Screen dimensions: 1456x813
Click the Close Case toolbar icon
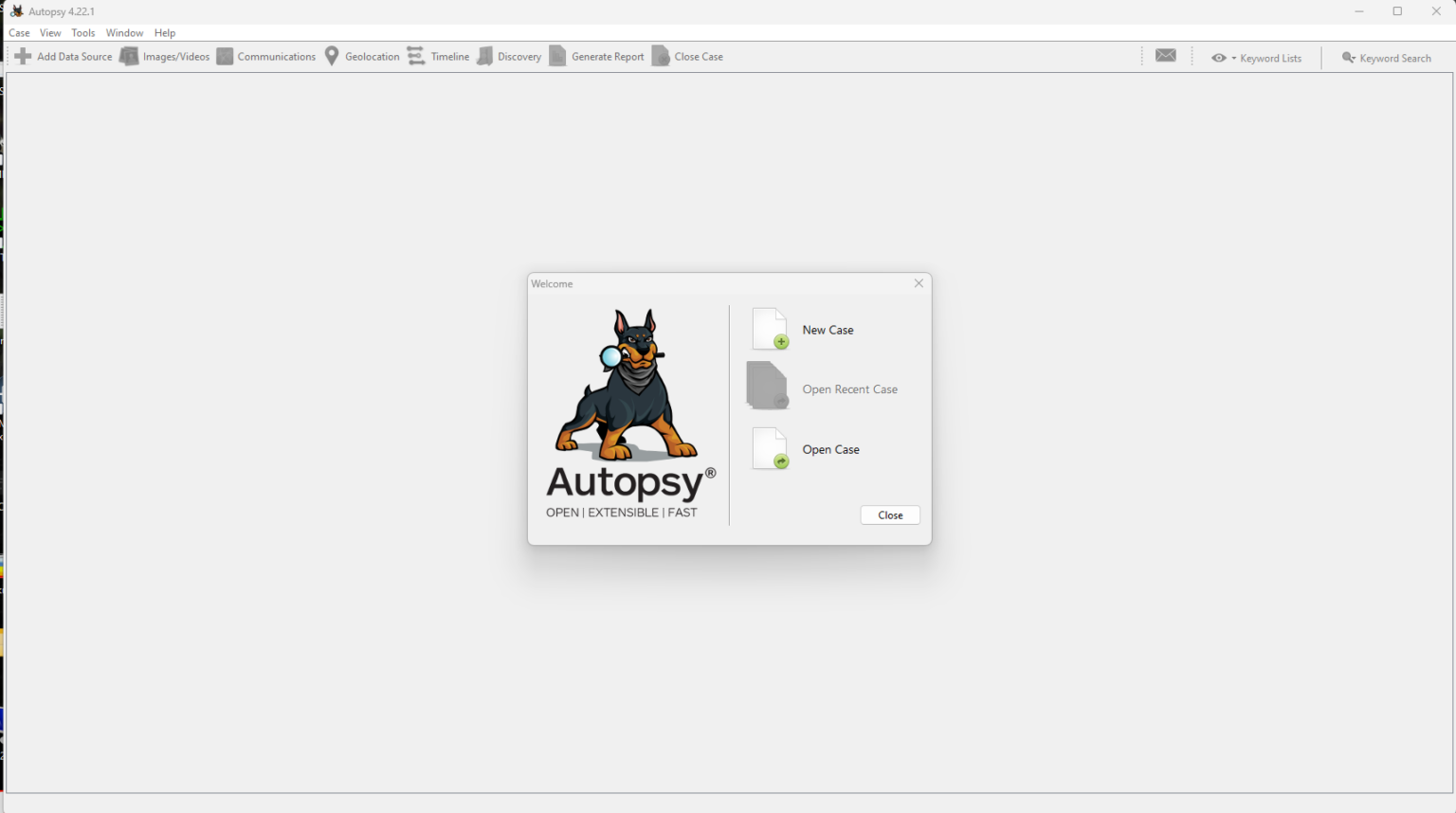click(662, 56)
